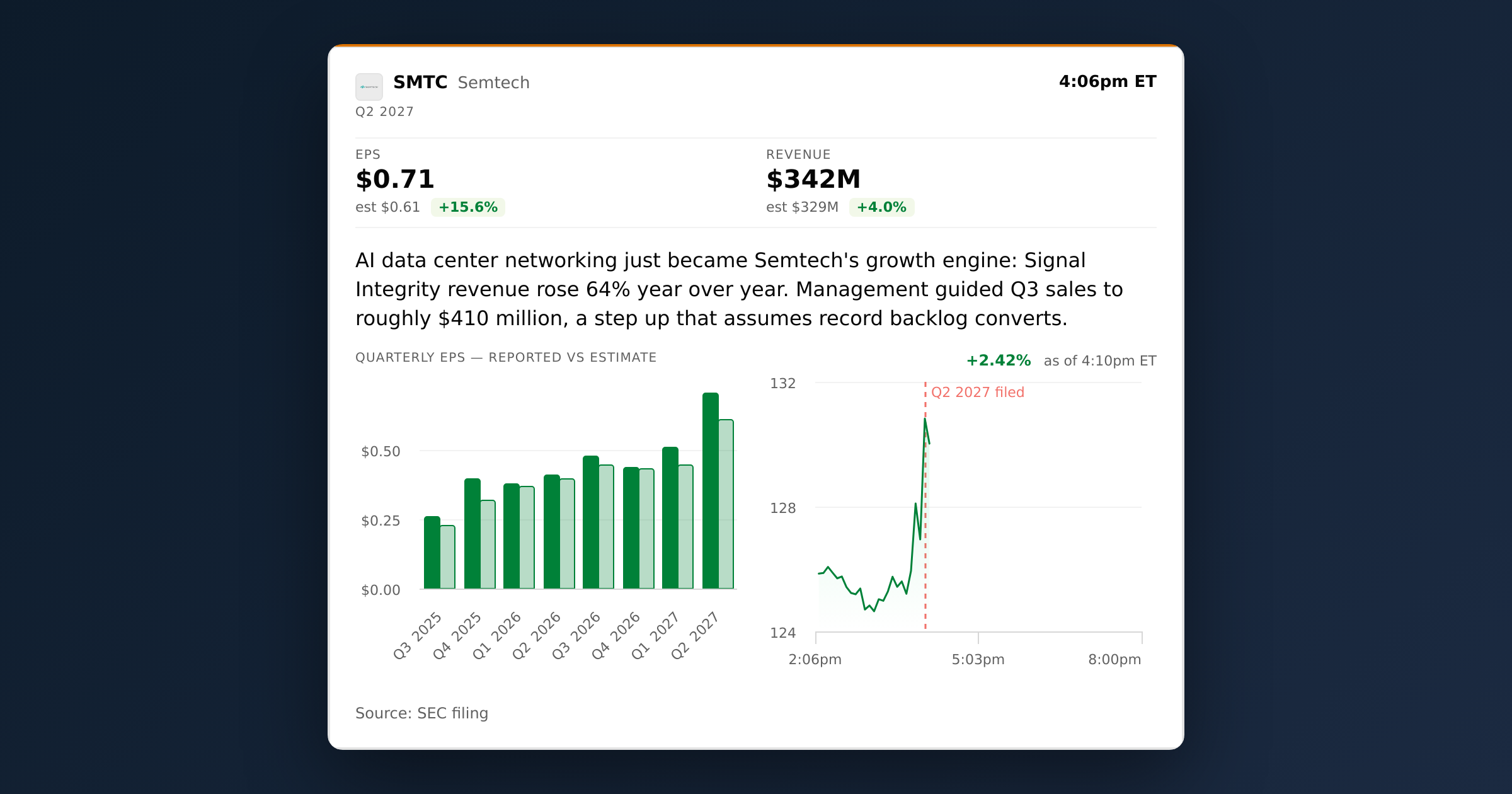Click the $342M revenue value
Screen dimensions: 1512x794
813,180
